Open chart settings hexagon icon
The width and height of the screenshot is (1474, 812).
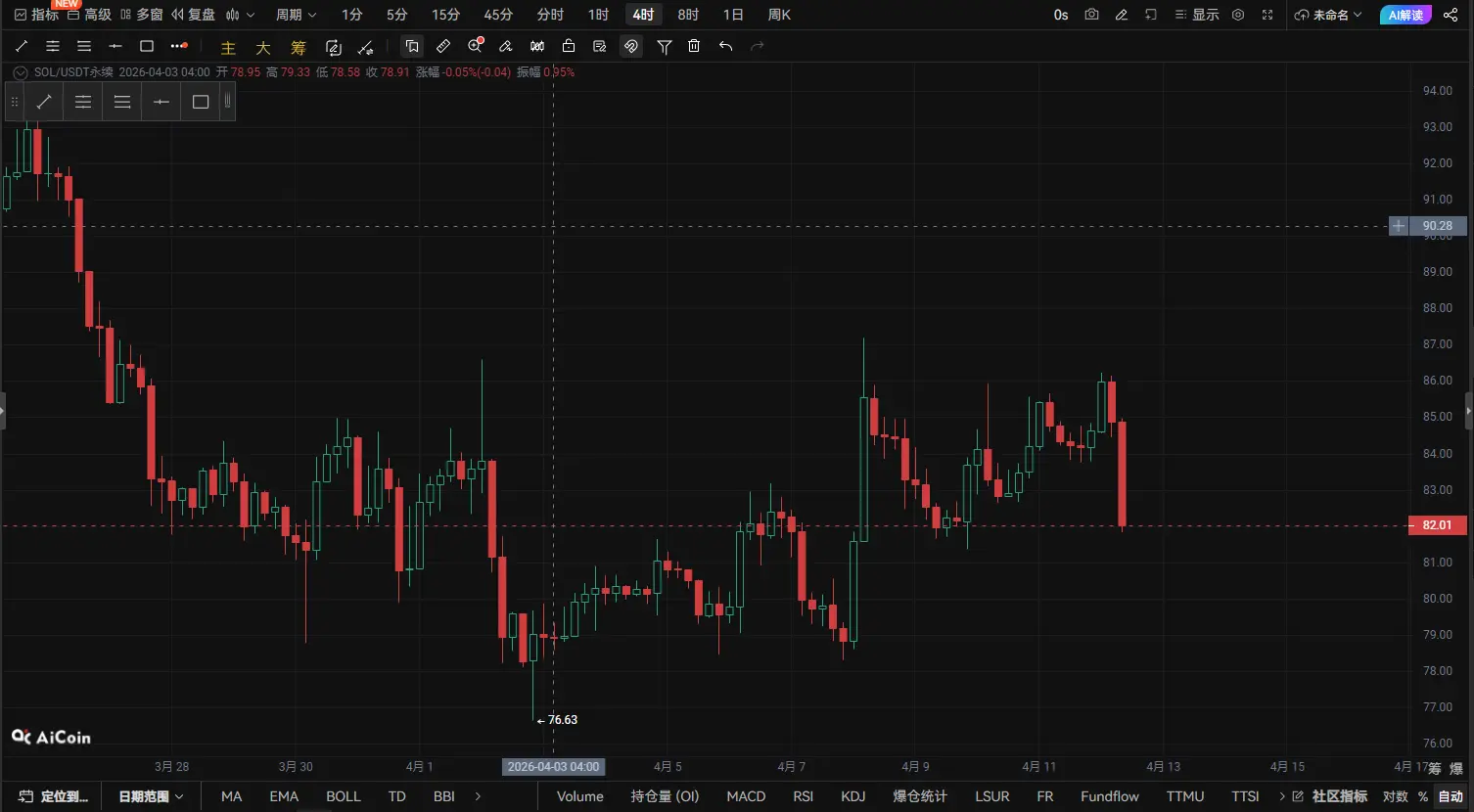click(1238, 15)
